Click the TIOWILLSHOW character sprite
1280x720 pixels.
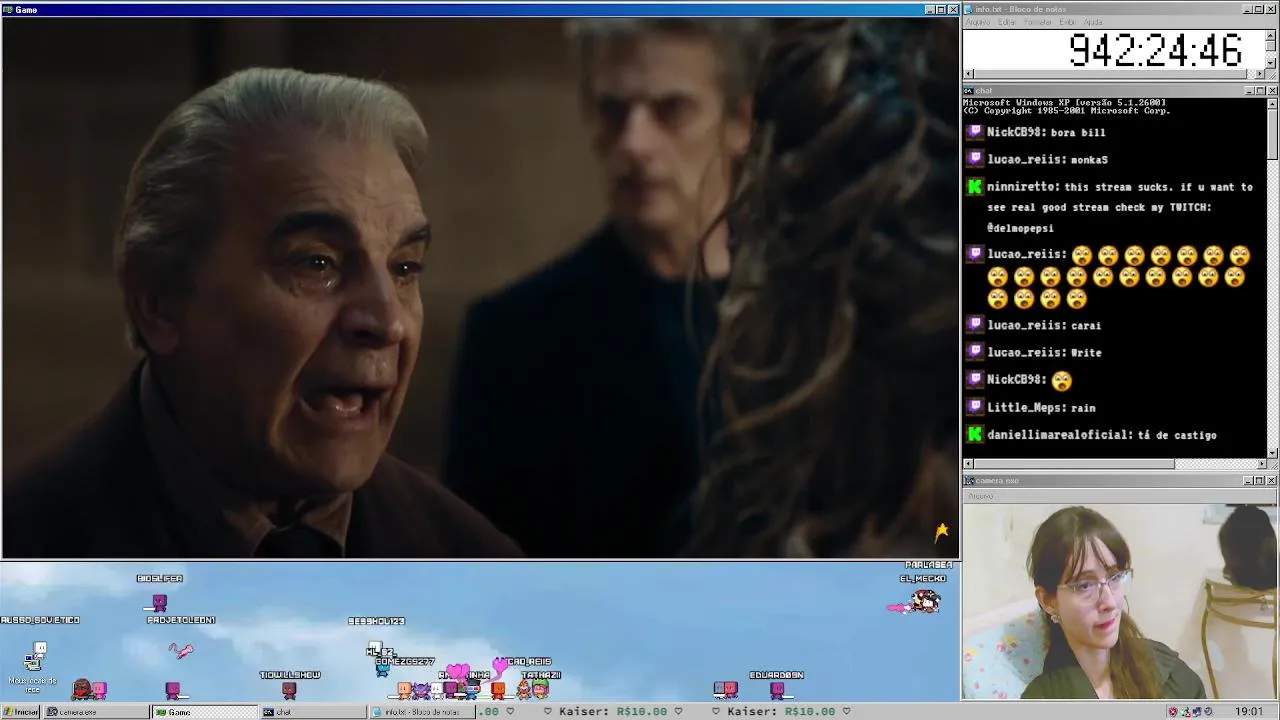(x=289, y=689)
